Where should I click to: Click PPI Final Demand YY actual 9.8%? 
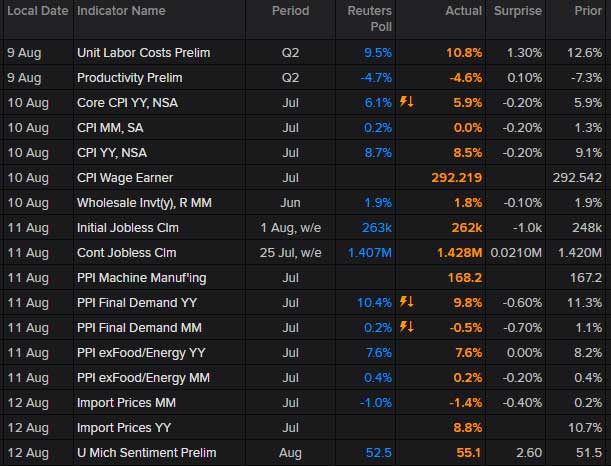[x=468, y=303]
